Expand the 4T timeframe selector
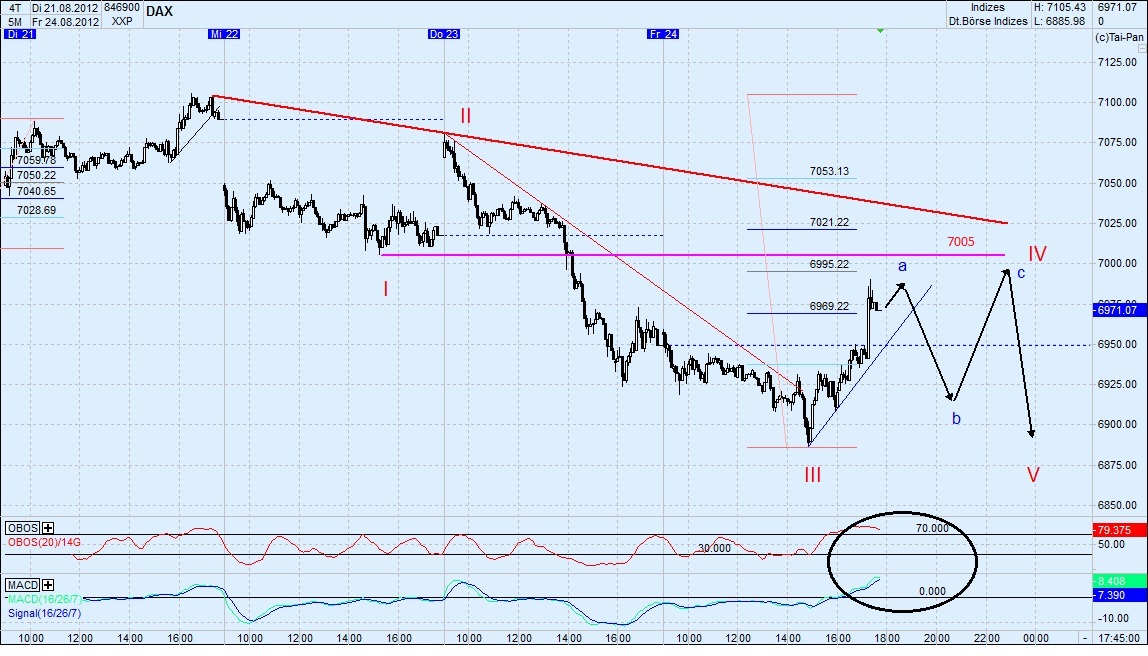 click(14, 8)
